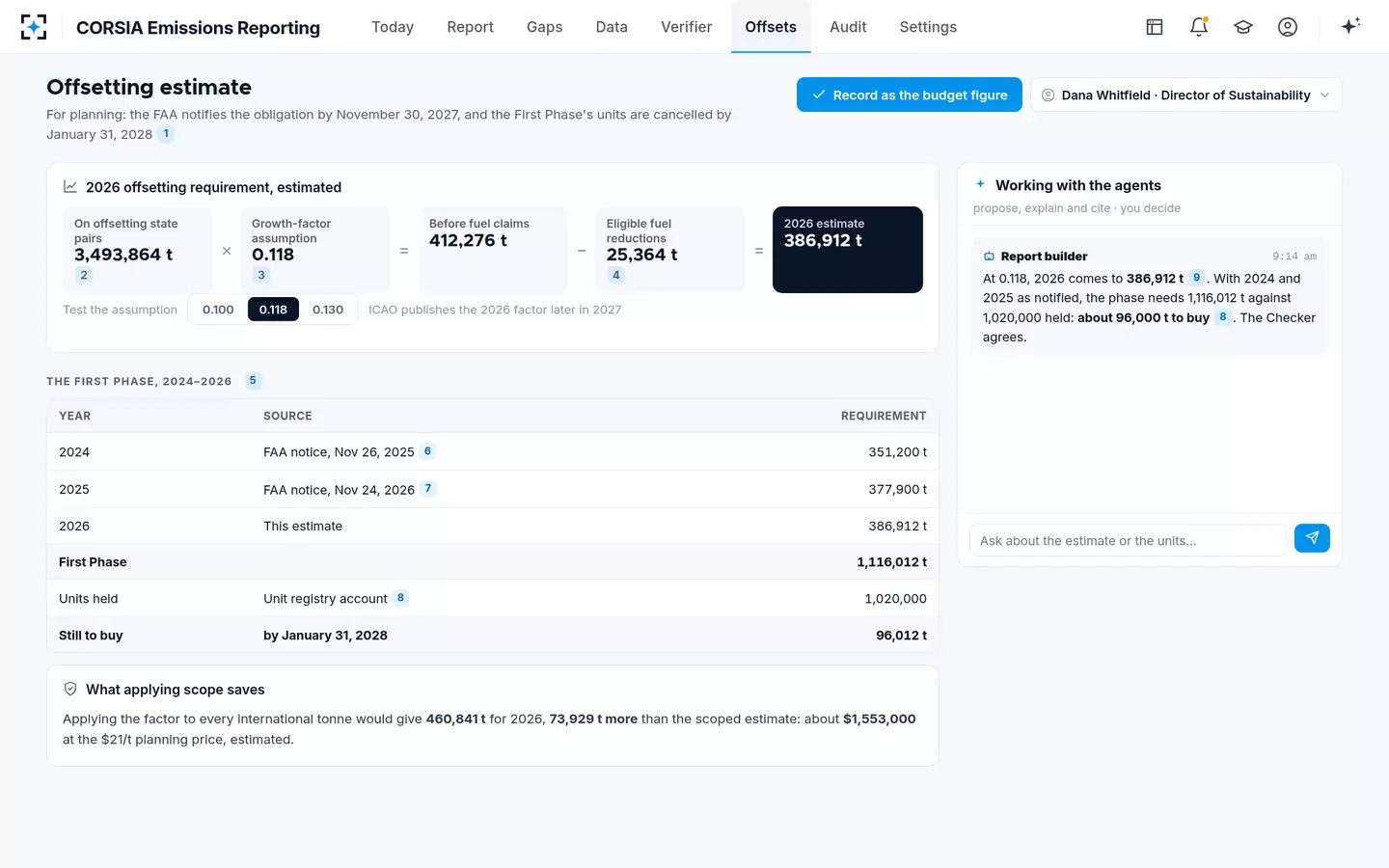Click citation 8 after 'about 96,000 t to buy'
1389x868 pixels.
(x=1223, y=317)
